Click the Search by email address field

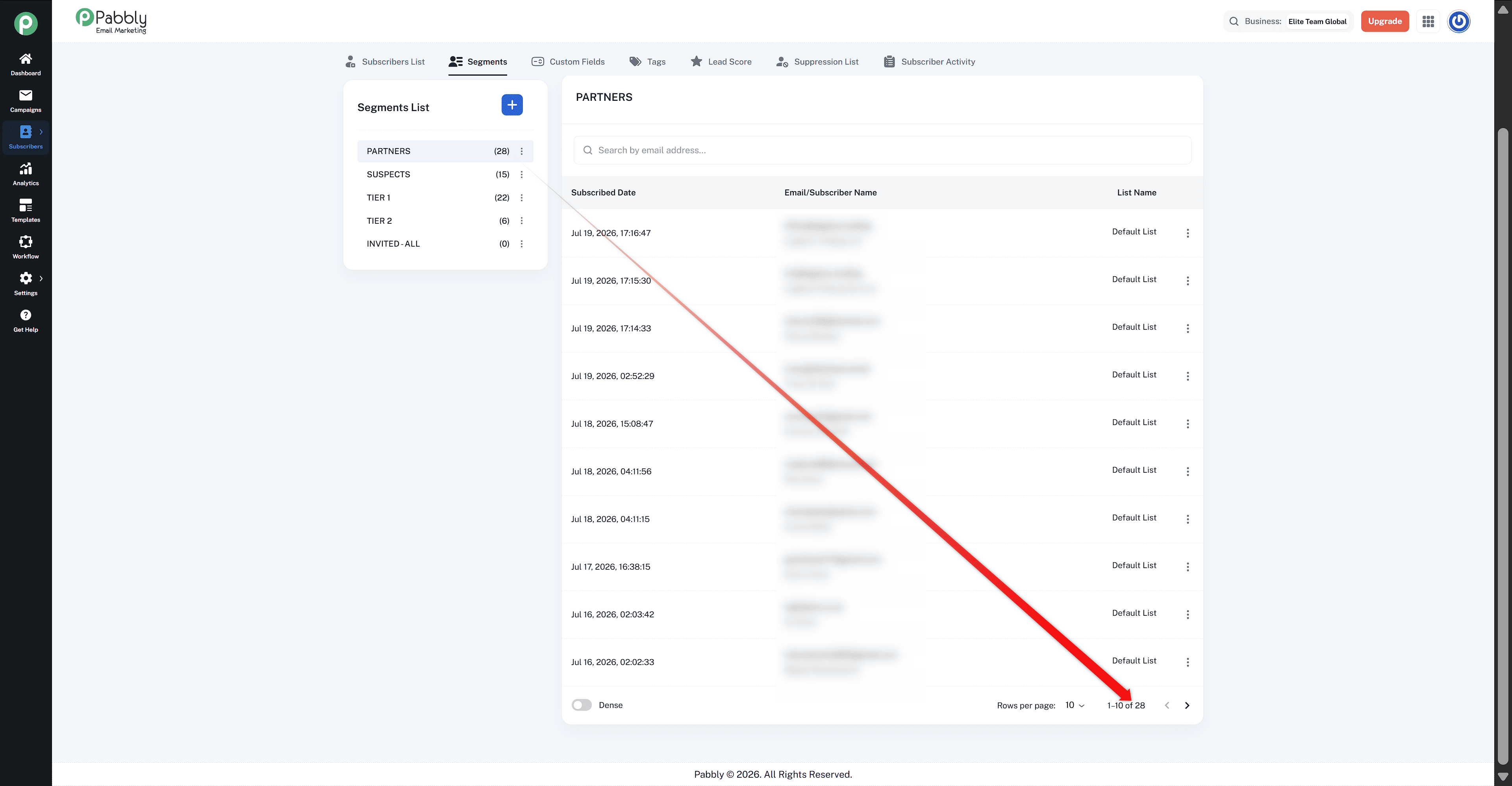click(x=882, y=151)
